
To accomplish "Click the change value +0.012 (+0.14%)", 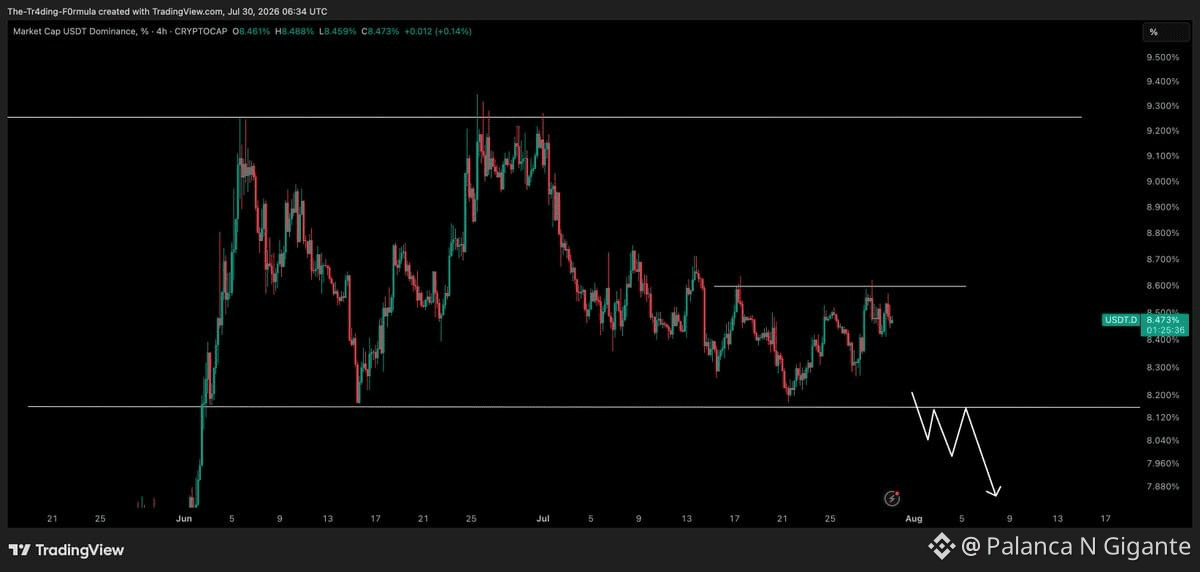I will pos(439,32).
